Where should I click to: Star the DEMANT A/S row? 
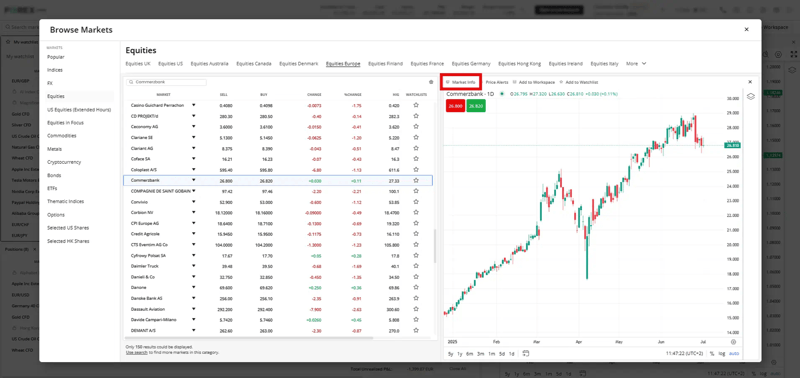416,330
